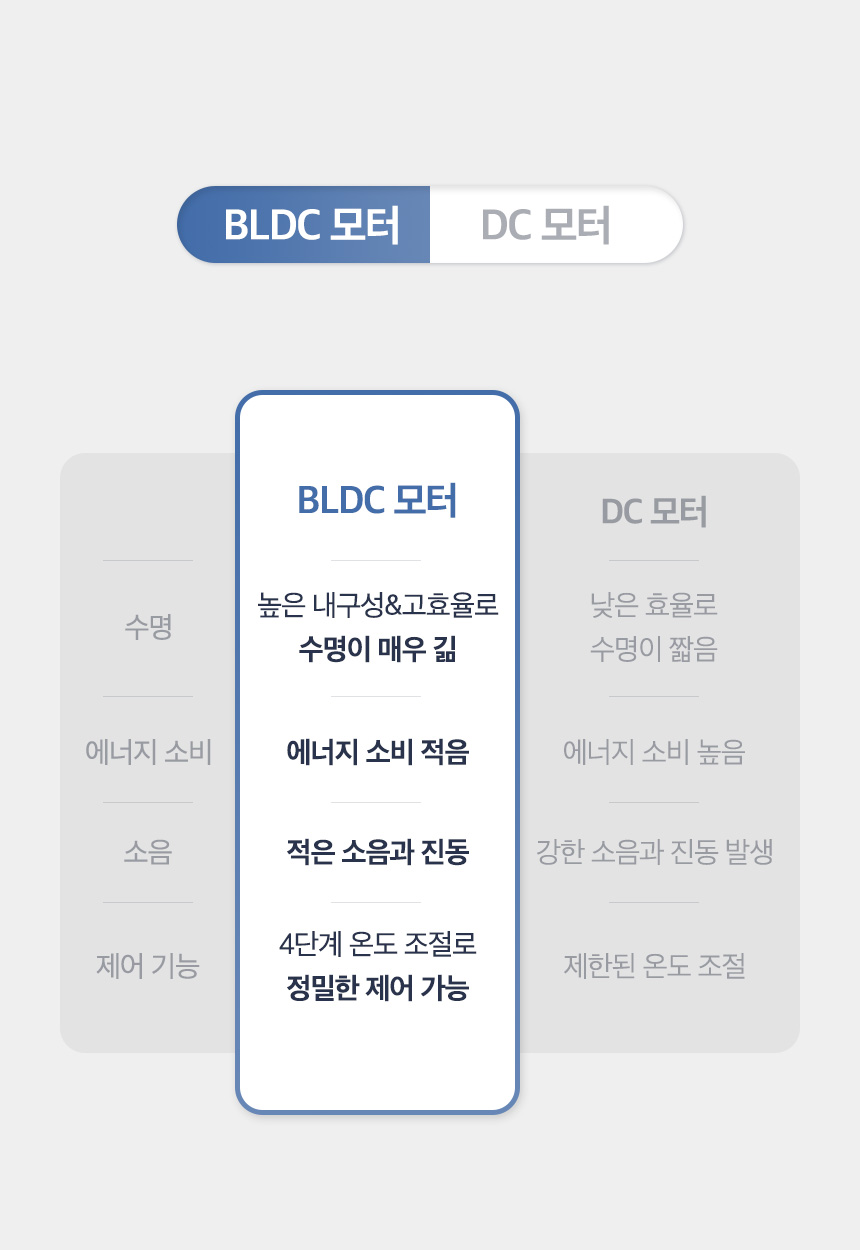Click the text 낮은 효율로
860x1250 pixels.
(x=654, y=605)
